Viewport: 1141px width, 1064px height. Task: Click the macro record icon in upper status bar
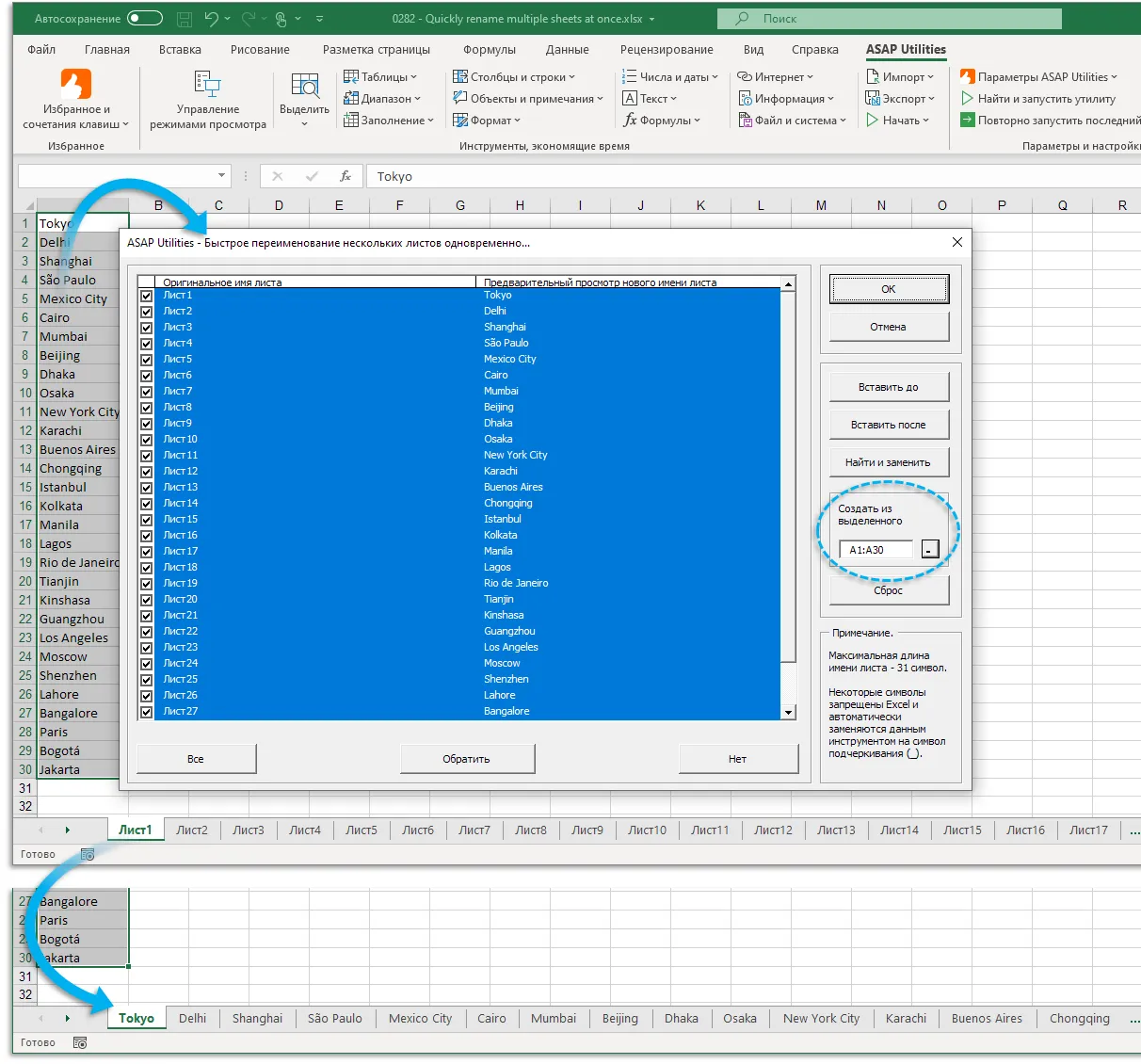pos(88,855)
